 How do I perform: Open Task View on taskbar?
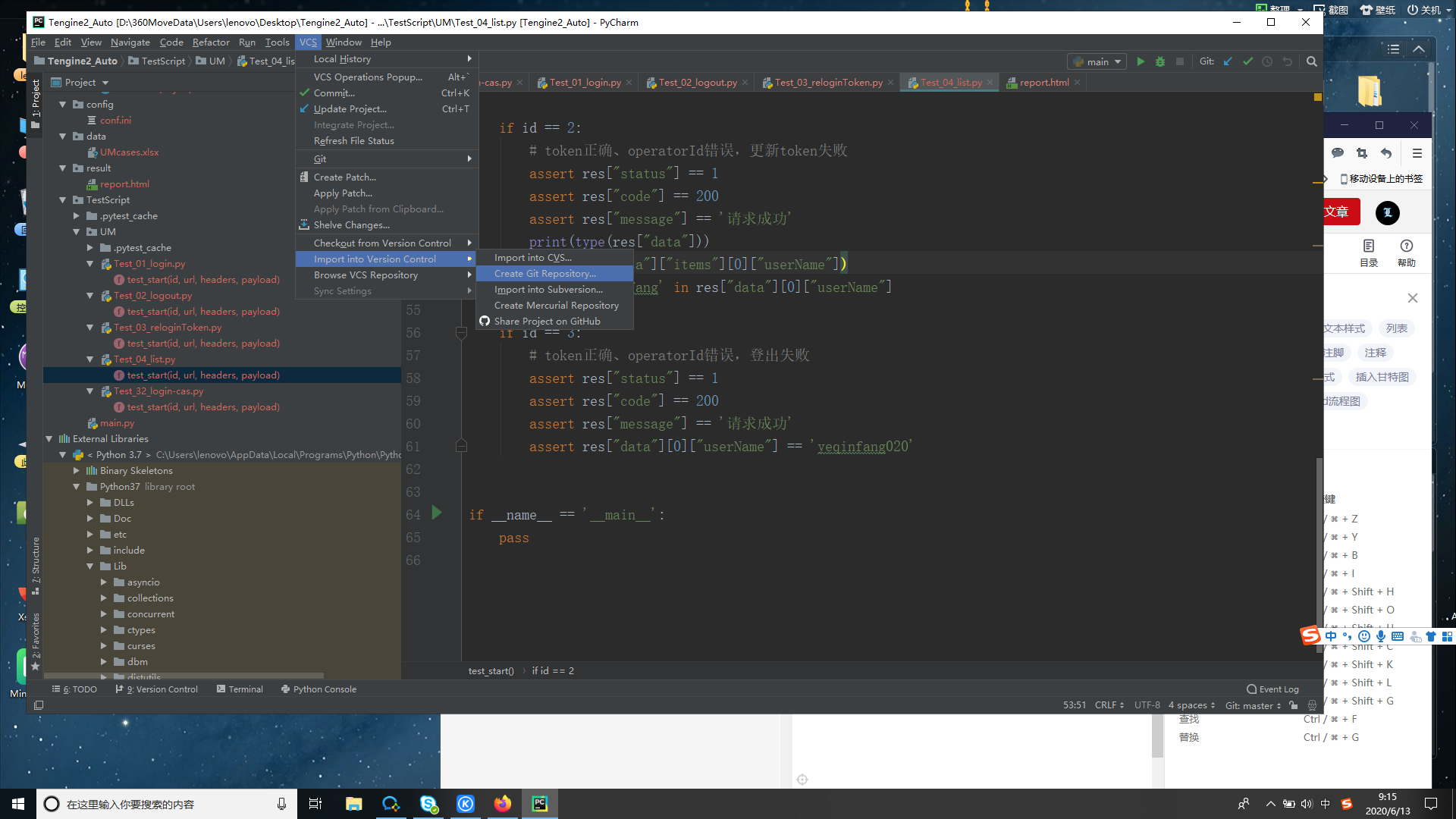click(315, 804)
